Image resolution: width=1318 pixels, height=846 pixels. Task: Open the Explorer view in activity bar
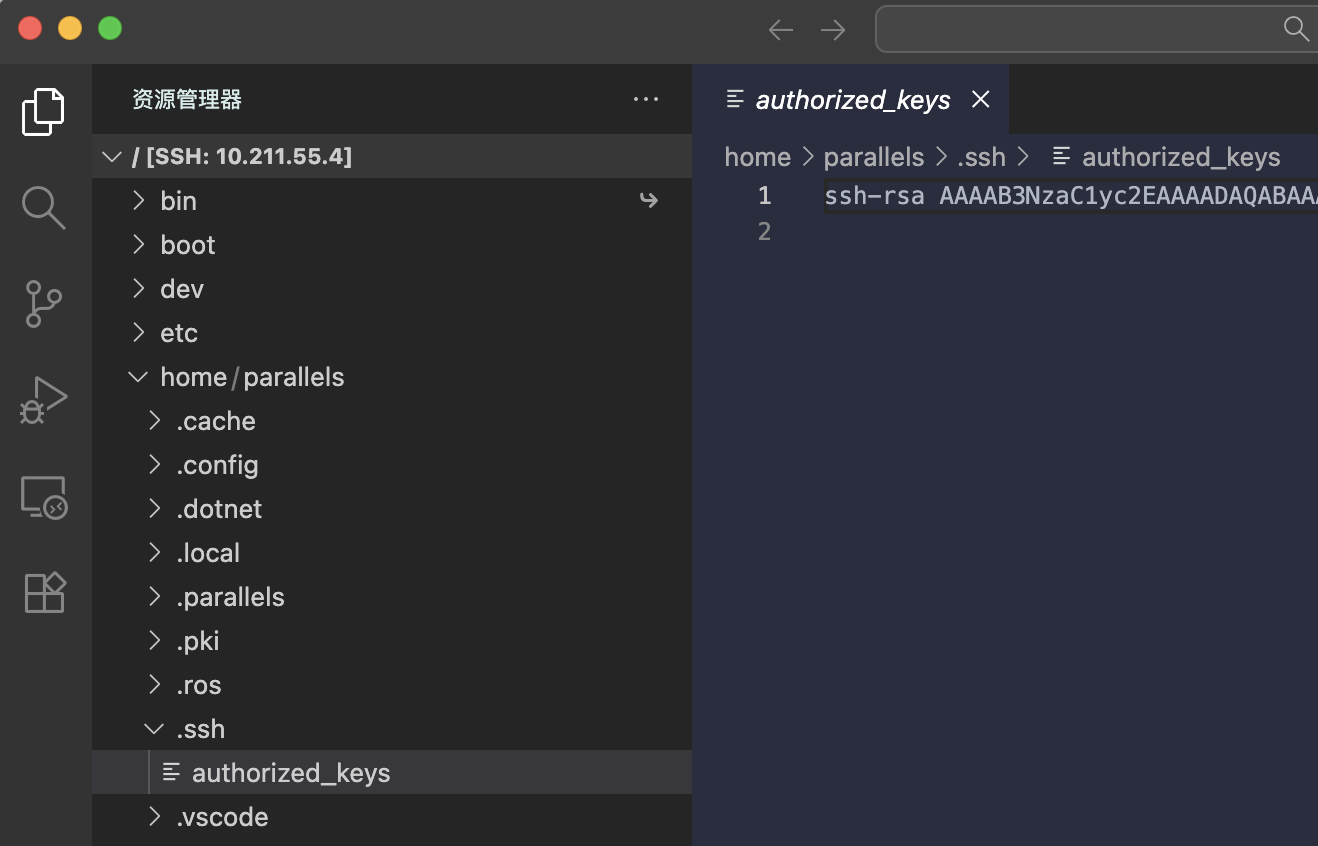point(44,111)
